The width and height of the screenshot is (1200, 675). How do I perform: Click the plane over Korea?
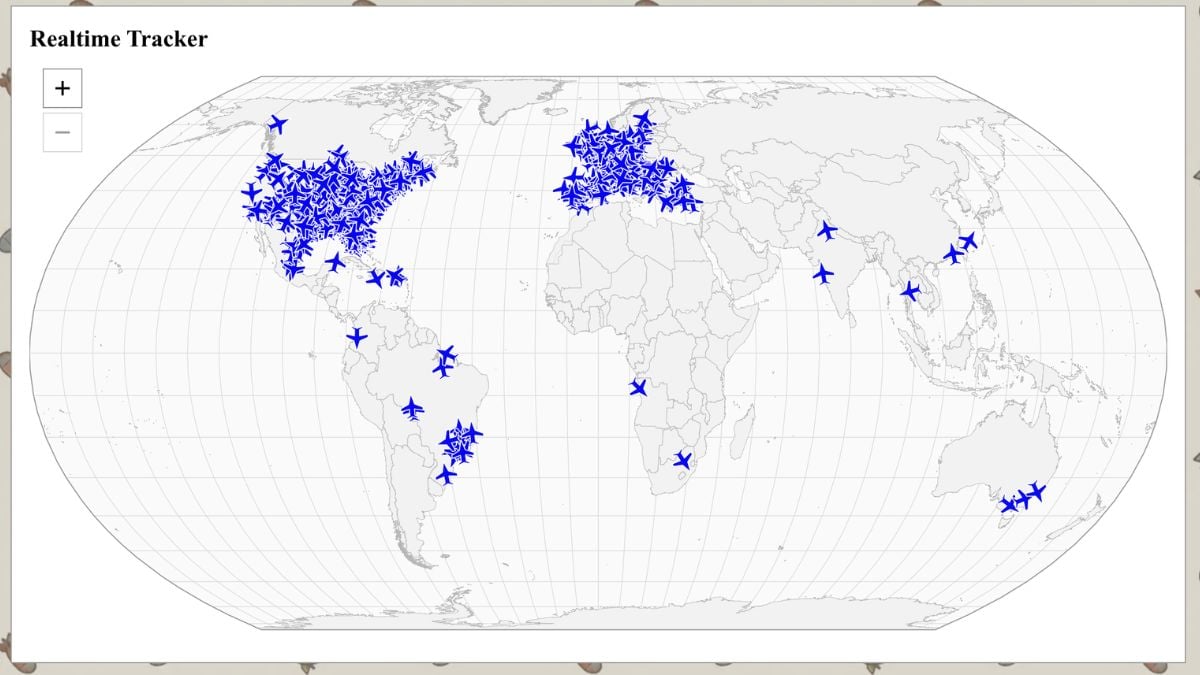(967, 241)
